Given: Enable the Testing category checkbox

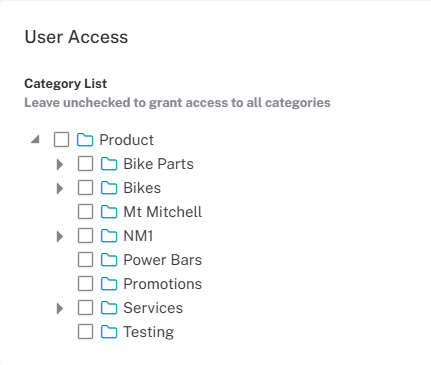Looking at the screenshot, I should pyautogui.click(x=85, y=332).
